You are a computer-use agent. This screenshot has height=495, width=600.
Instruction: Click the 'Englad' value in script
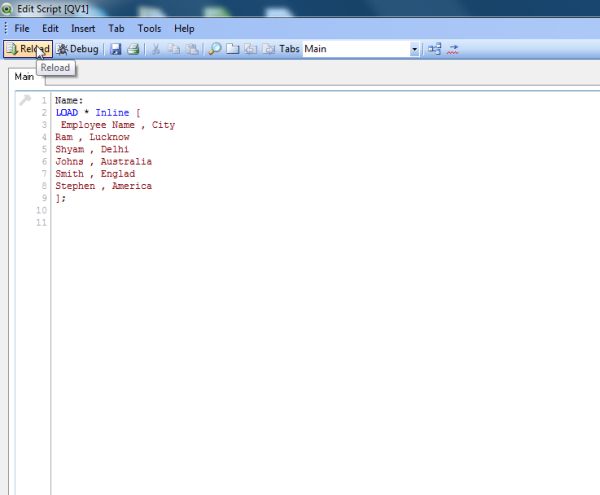tap(118, 174)
